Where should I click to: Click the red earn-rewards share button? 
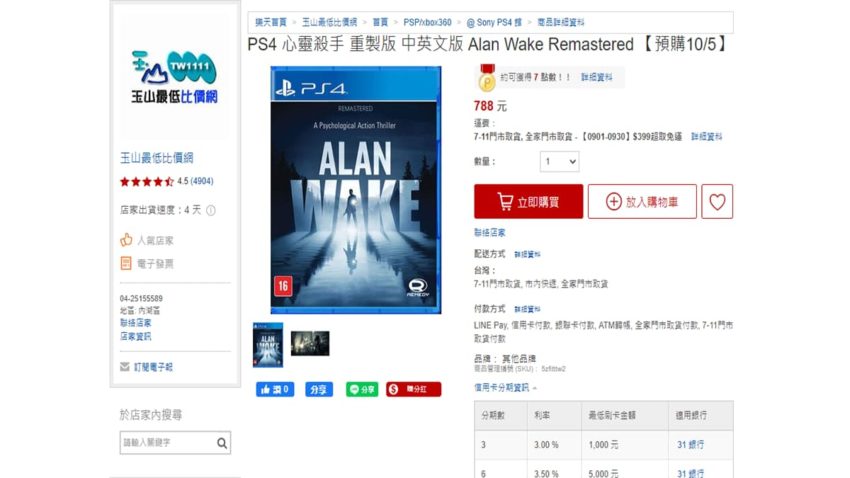pos(414,389)
